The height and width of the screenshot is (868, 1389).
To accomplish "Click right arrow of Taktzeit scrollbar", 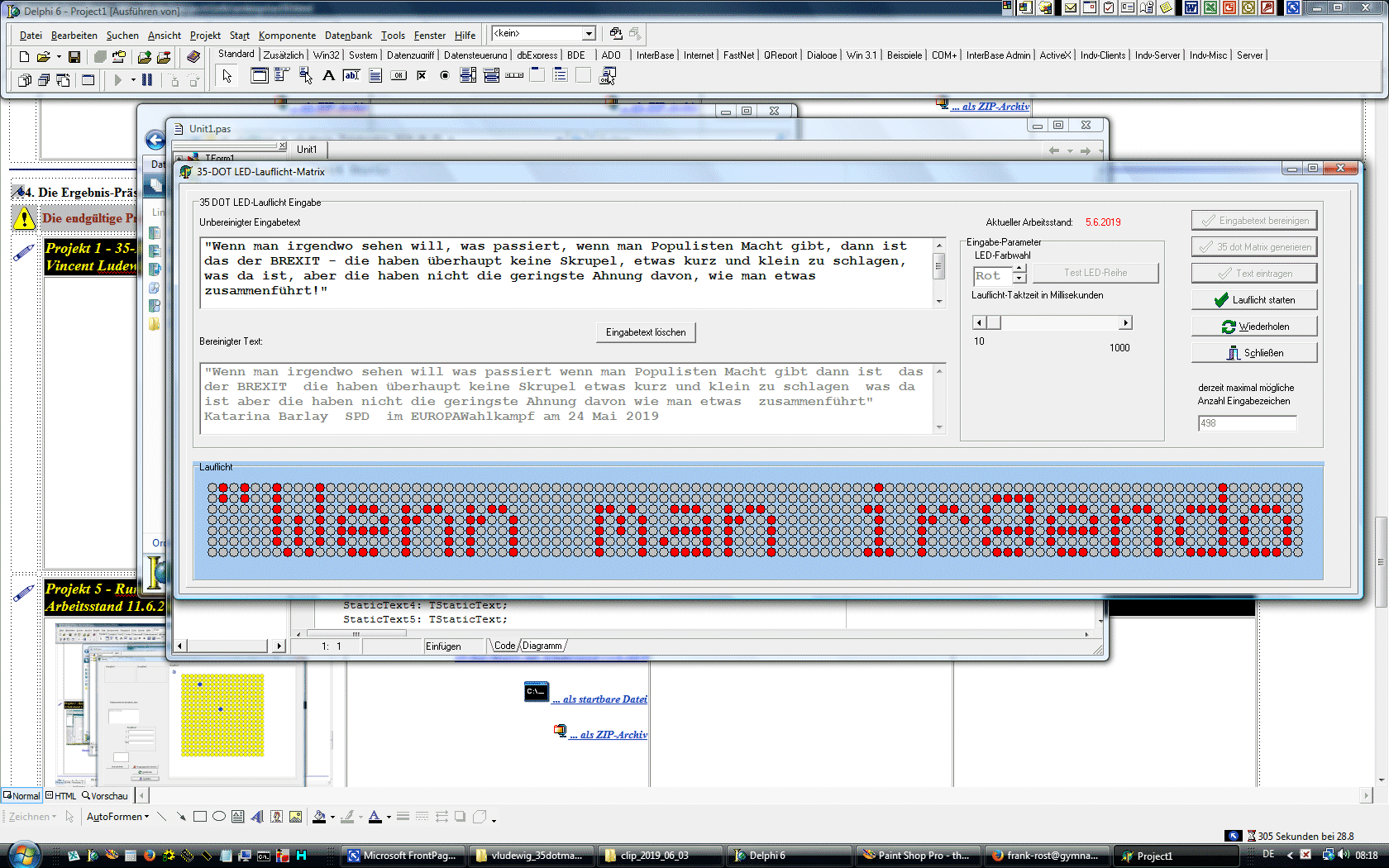I will click(1125, 322).
